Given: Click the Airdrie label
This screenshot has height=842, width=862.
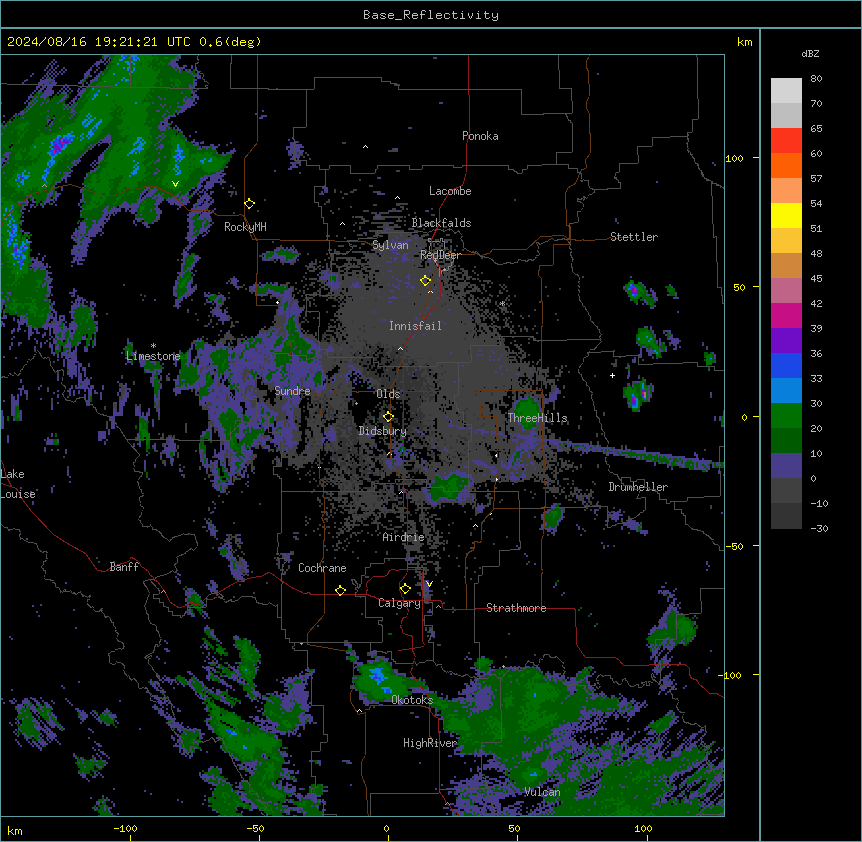Looking at the screenshot, I should point(403,537).
